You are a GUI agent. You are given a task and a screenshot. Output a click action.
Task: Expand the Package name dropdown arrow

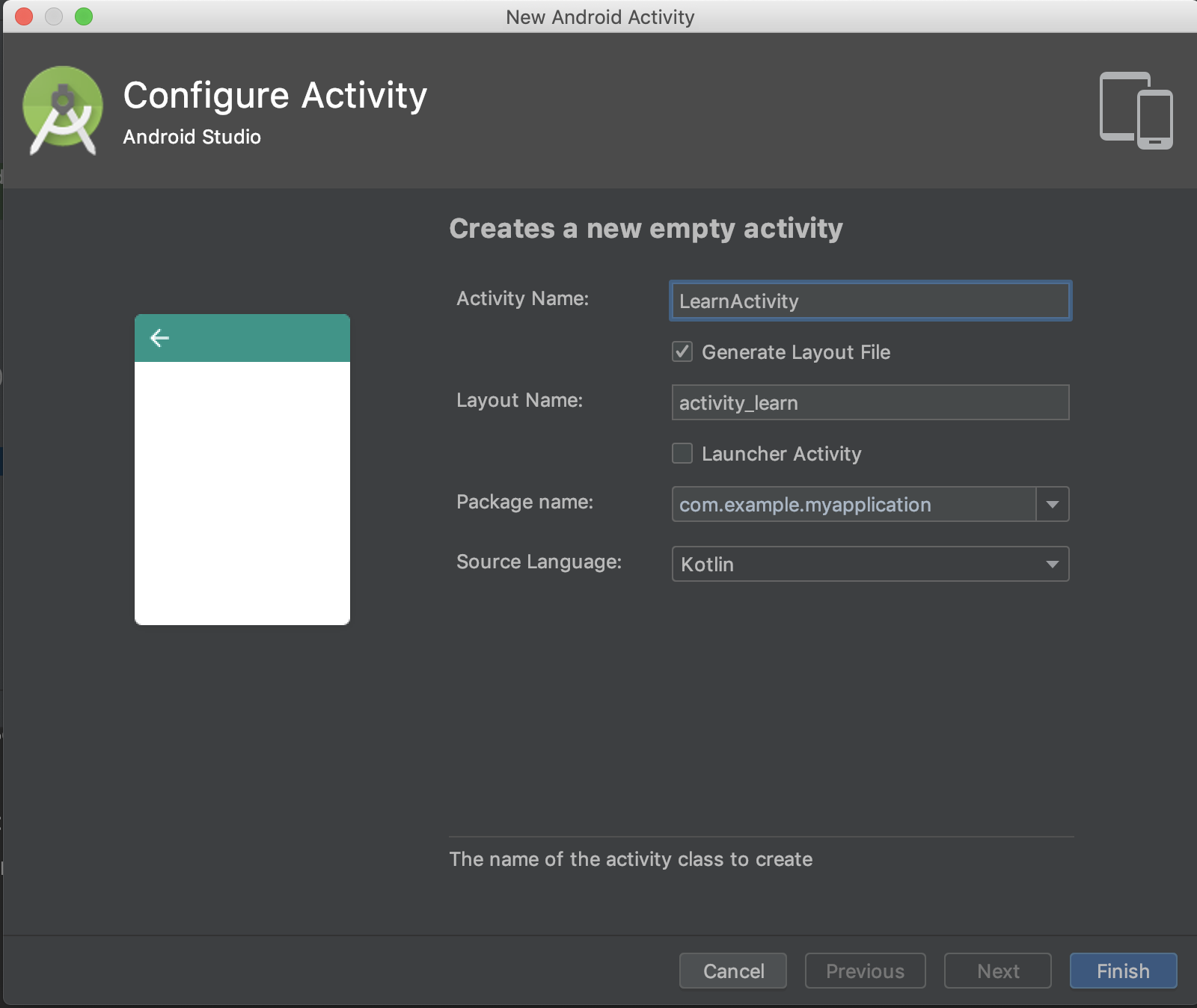tap(1053, 504)
